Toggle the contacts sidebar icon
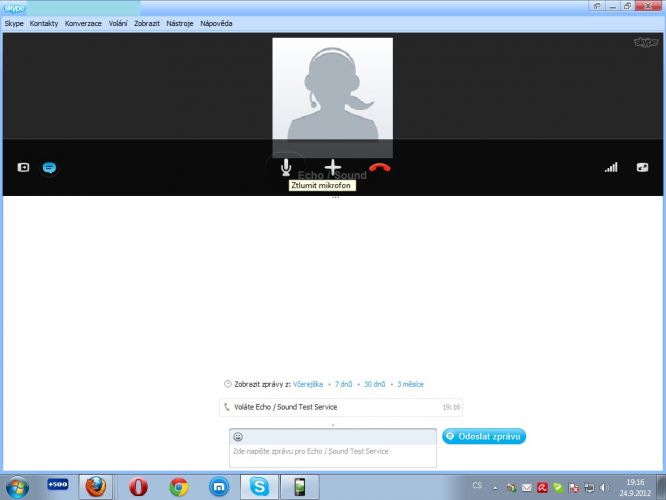This screenshot has height=500, width=666. coord(23,167)
